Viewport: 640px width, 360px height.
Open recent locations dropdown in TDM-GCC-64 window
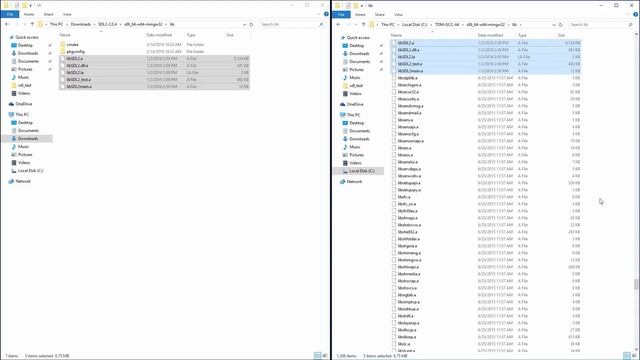click(356, 25)
